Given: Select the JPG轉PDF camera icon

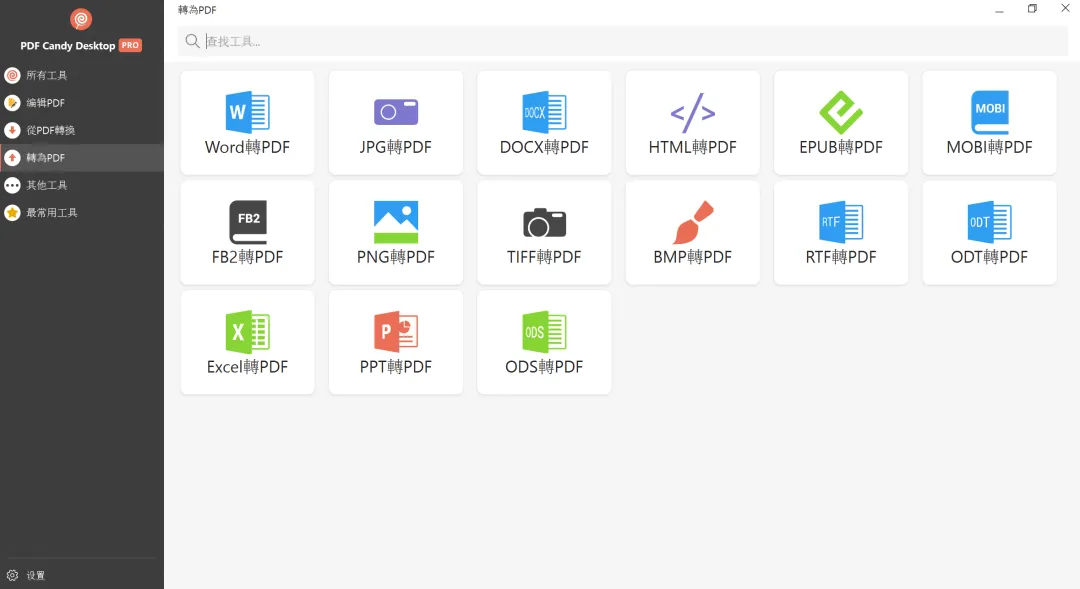Looking at the screenshot, I should (x=396, y=112).
